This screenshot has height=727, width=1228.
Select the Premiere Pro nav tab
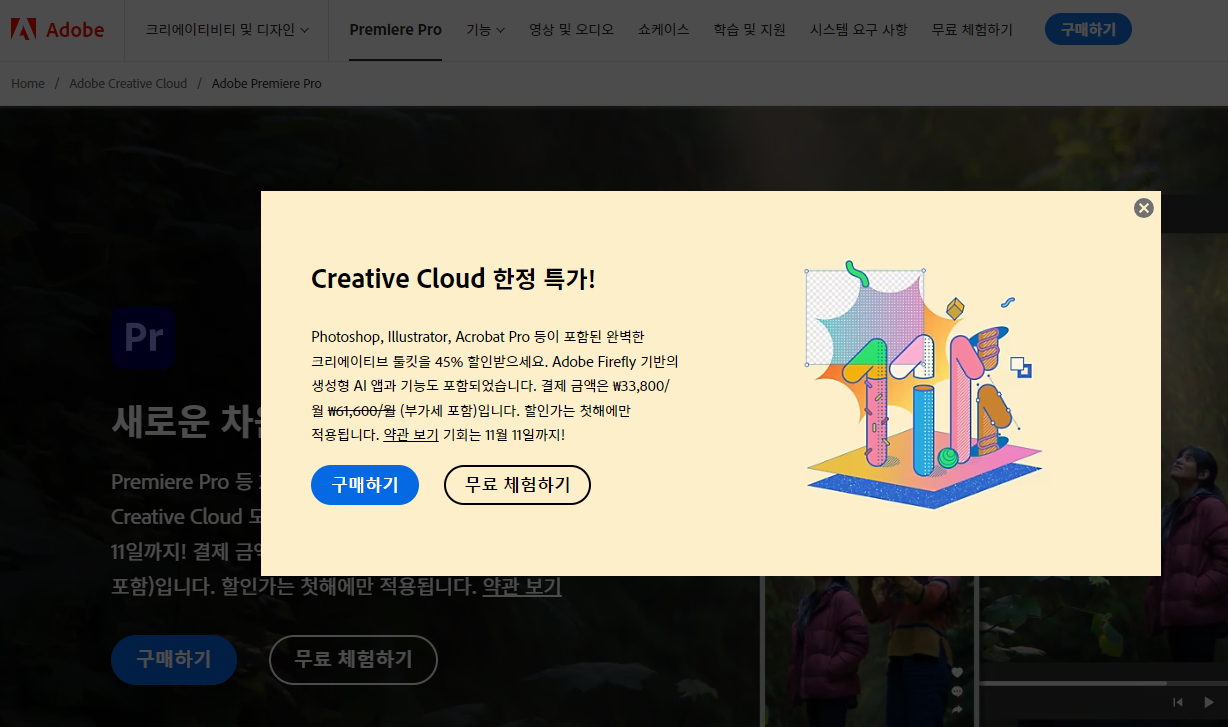coord(395,30)
